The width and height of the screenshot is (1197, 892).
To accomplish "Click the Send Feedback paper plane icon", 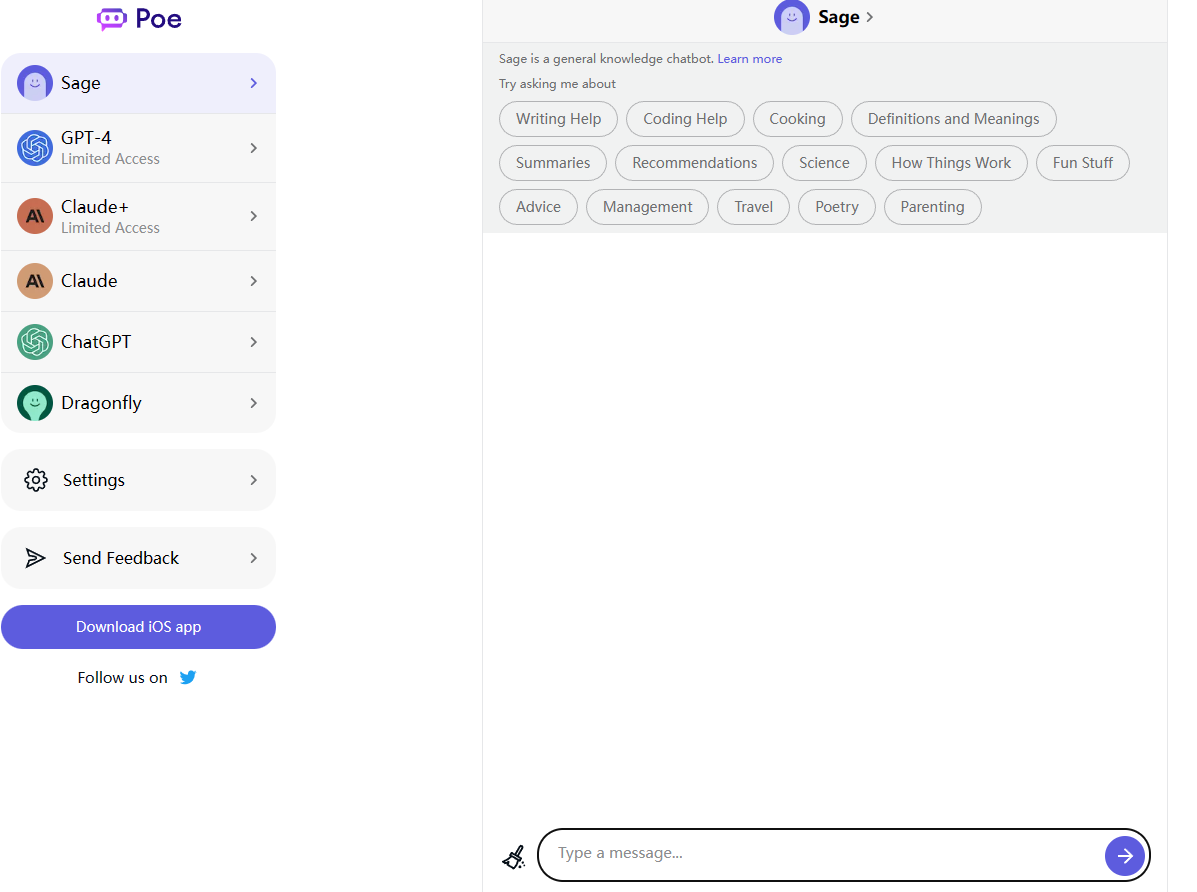I will coord(36,558).
